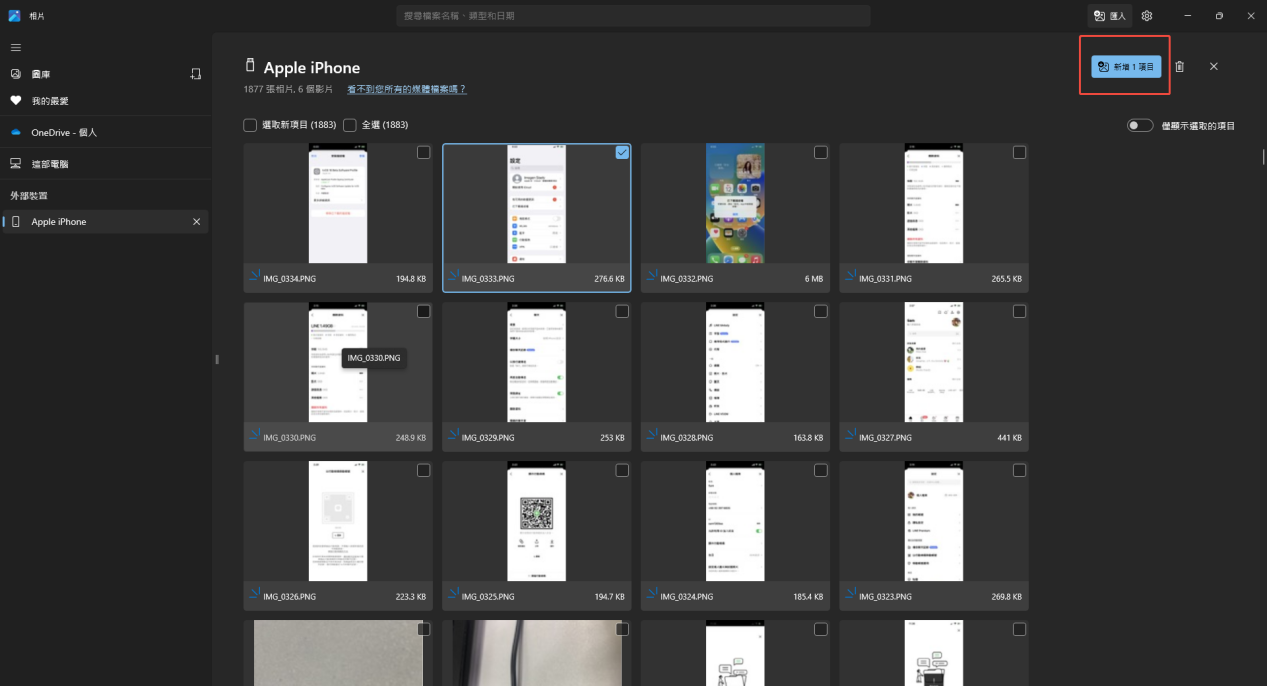1267x686 pixels.
Task: Check the IMG_0328.PNG checkbox
Action: pyautogui.click(x=821, y=311)
